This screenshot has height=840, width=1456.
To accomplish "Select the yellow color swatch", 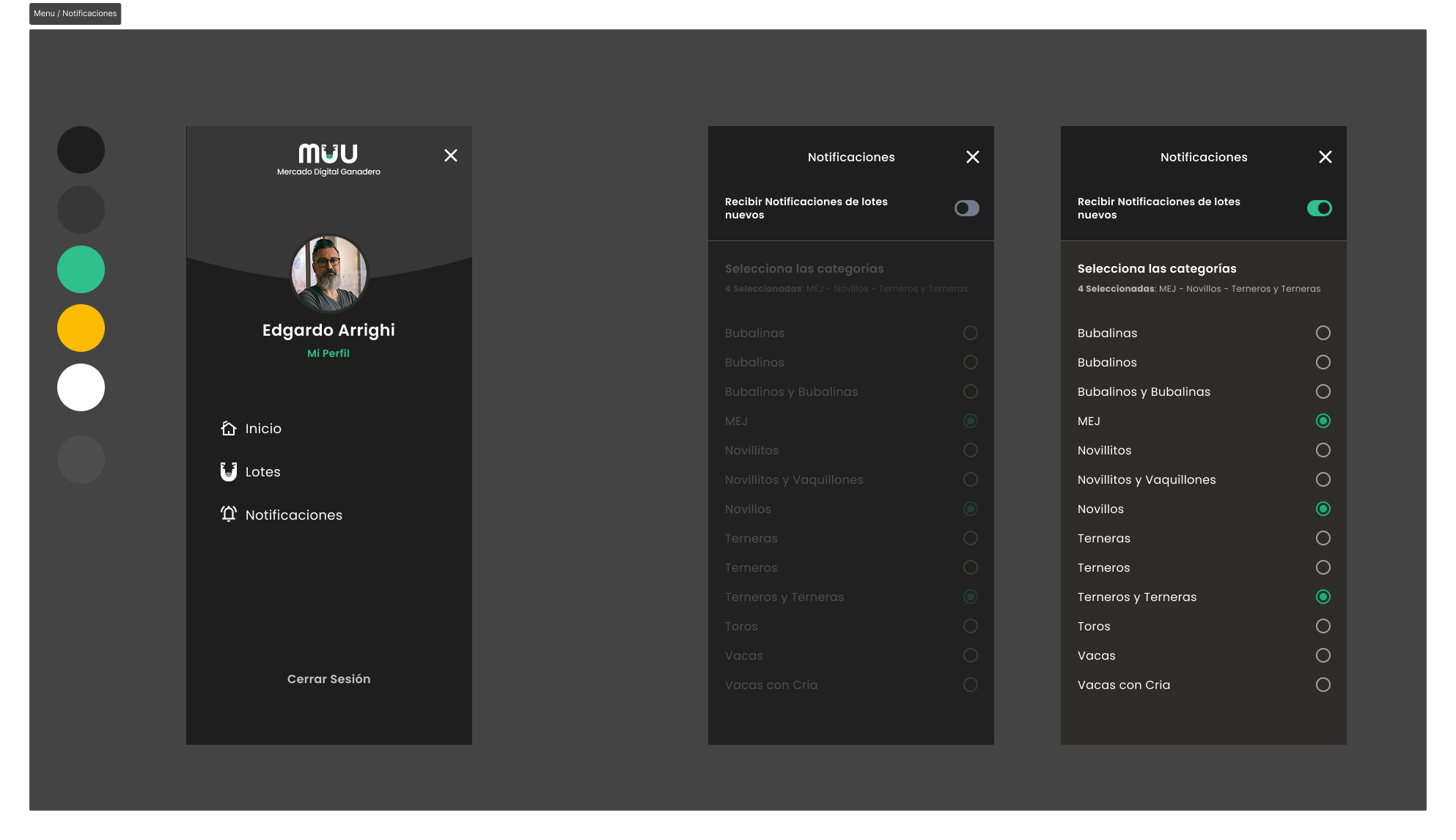I will (x=81, y=328).
